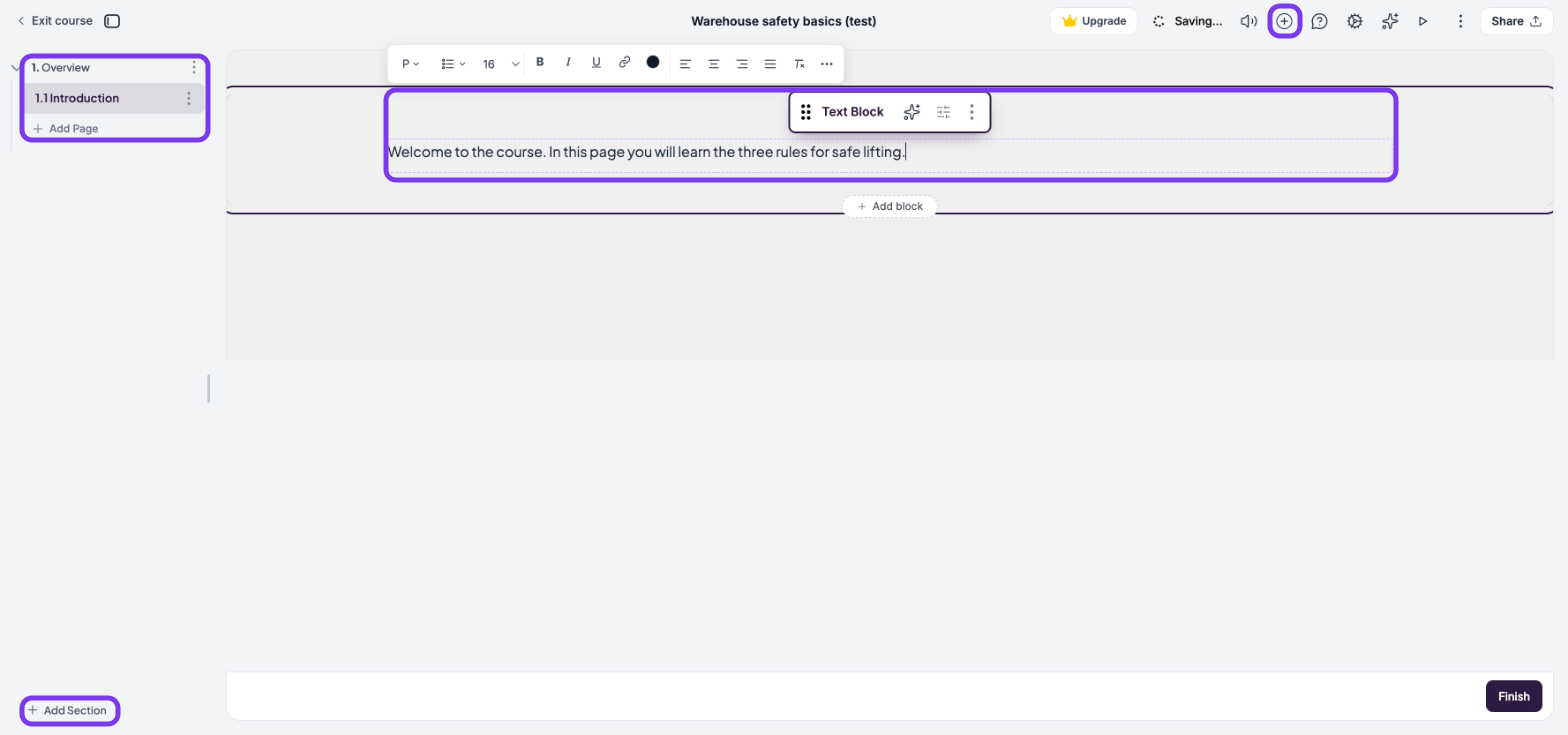The width and height of the screenshot is (1568, 735).
Task: Click Add Page in the sidebar
Action: (66, 129)
